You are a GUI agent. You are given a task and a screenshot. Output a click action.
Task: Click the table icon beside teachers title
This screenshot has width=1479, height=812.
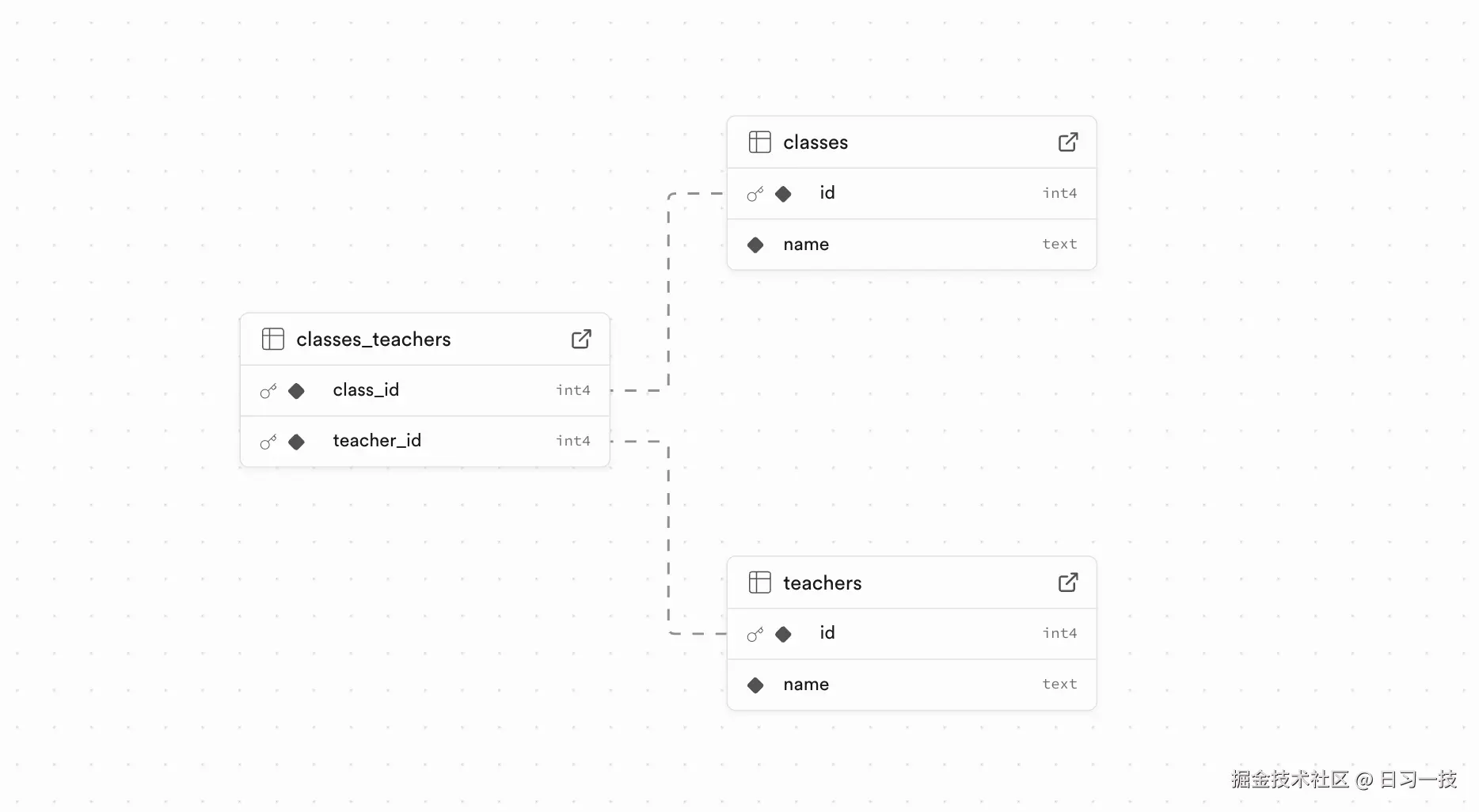[759, 583]
